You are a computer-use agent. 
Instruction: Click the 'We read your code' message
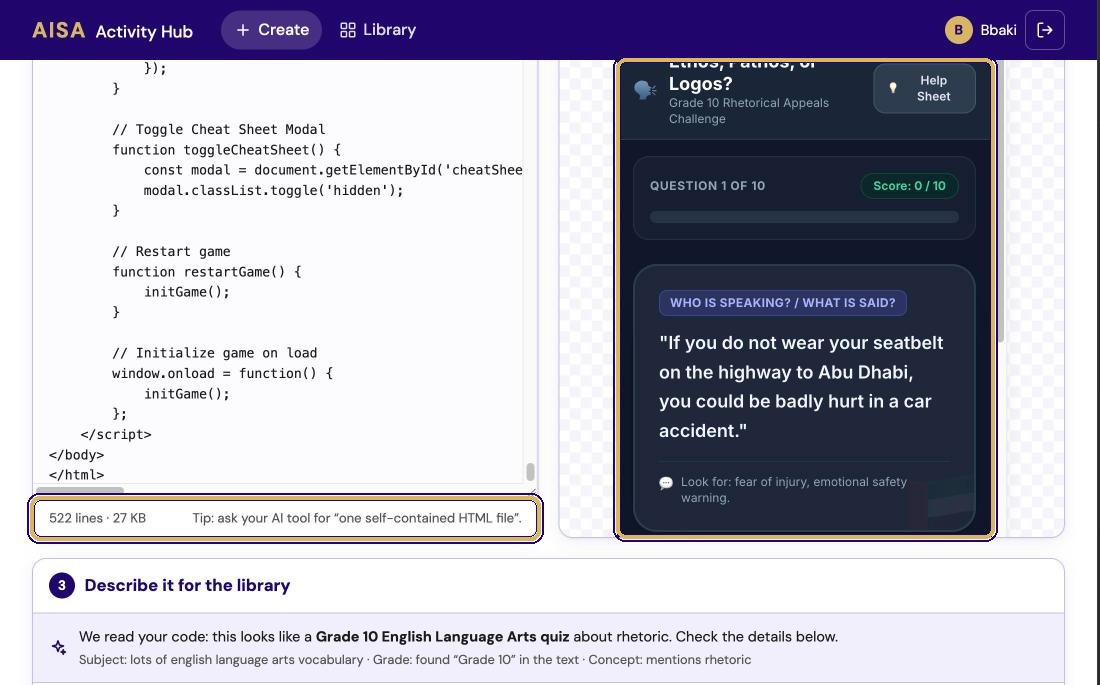[458, 637]
